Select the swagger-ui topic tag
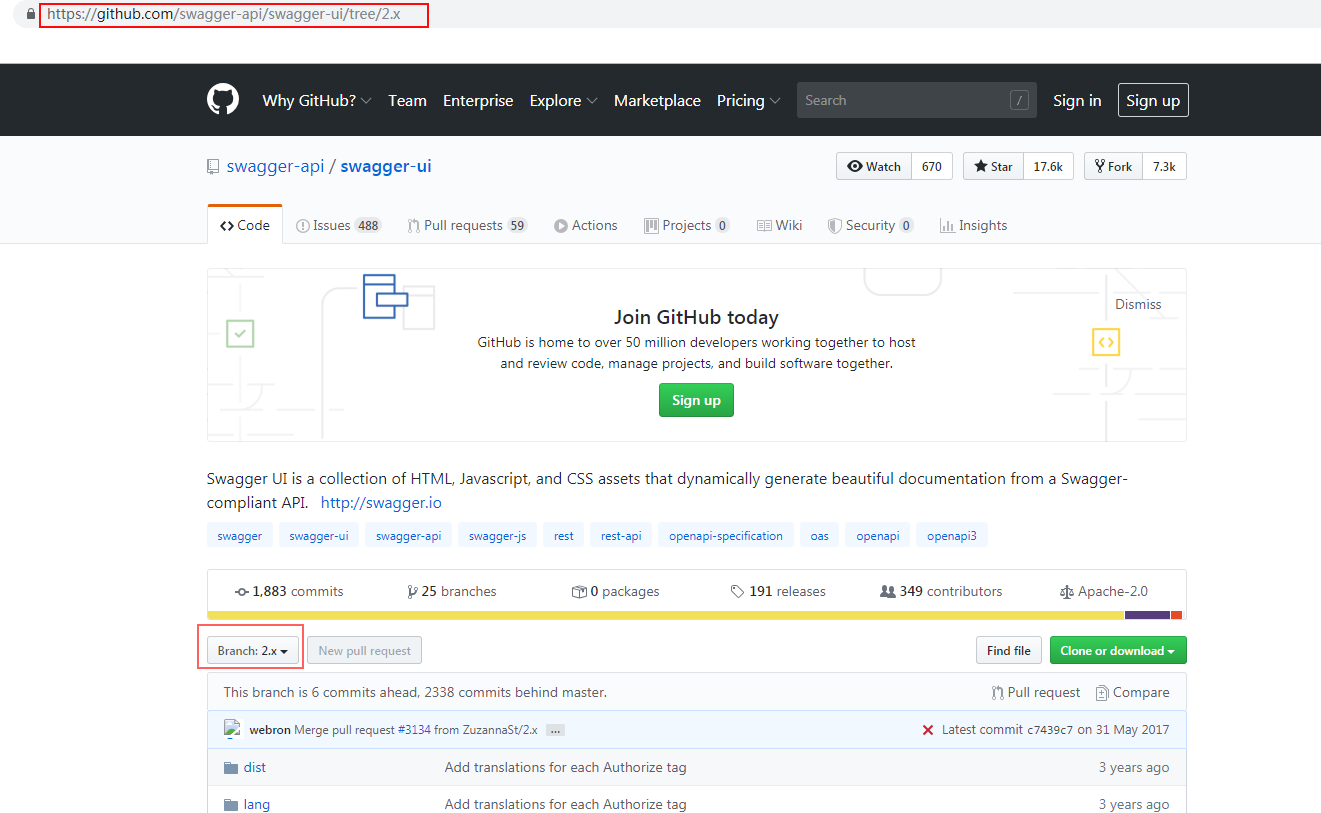Image resolution: width=1321 pixels, height=813 pixels. click(319, 535)
